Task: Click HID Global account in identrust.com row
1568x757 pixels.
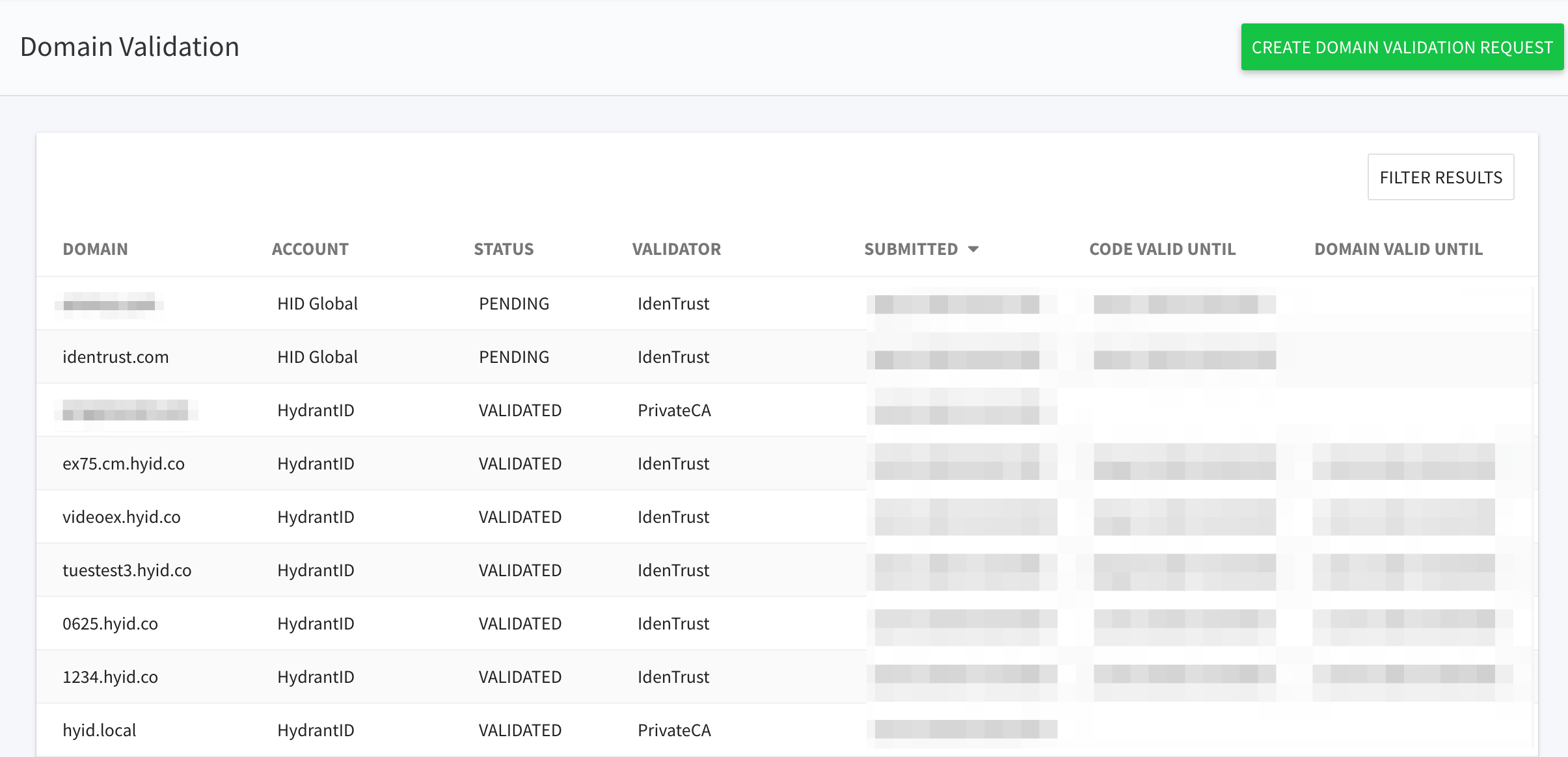Action: click(x=318, y=357)
